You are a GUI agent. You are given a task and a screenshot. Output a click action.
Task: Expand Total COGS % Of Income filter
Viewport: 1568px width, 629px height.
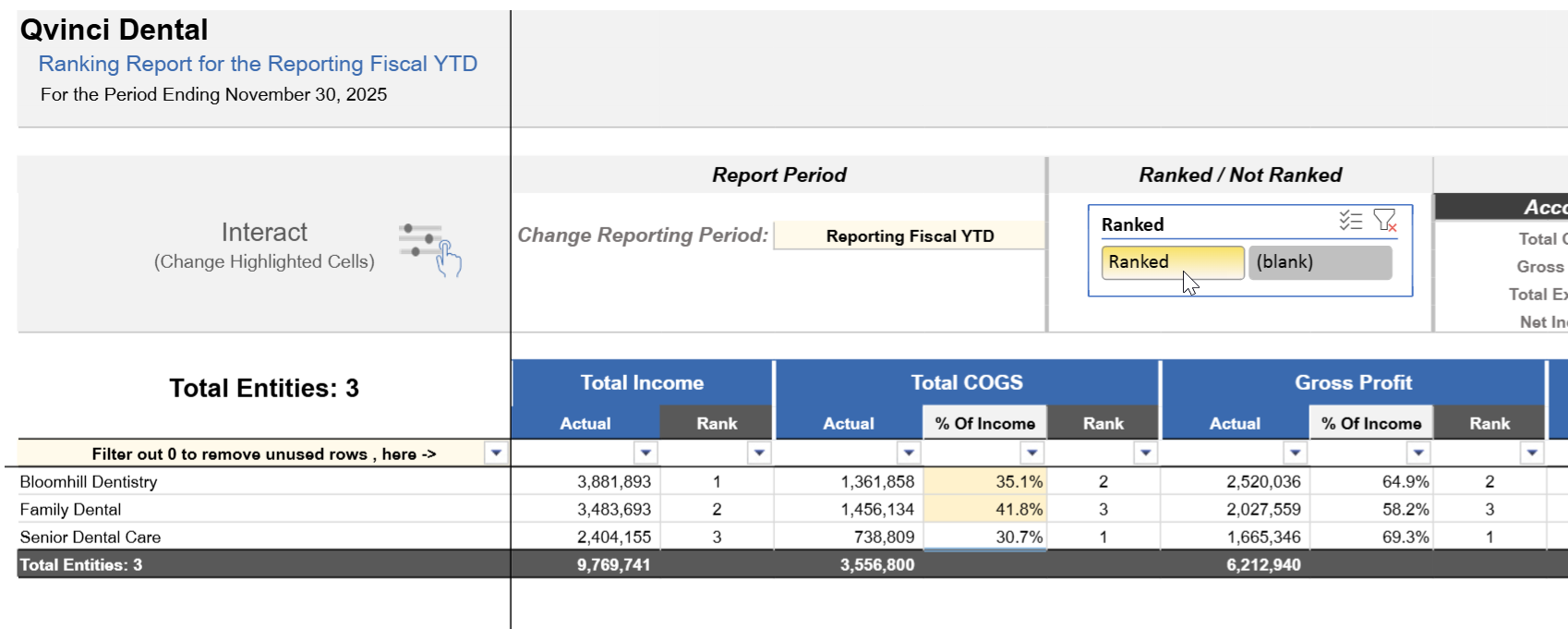[1031, 453]
